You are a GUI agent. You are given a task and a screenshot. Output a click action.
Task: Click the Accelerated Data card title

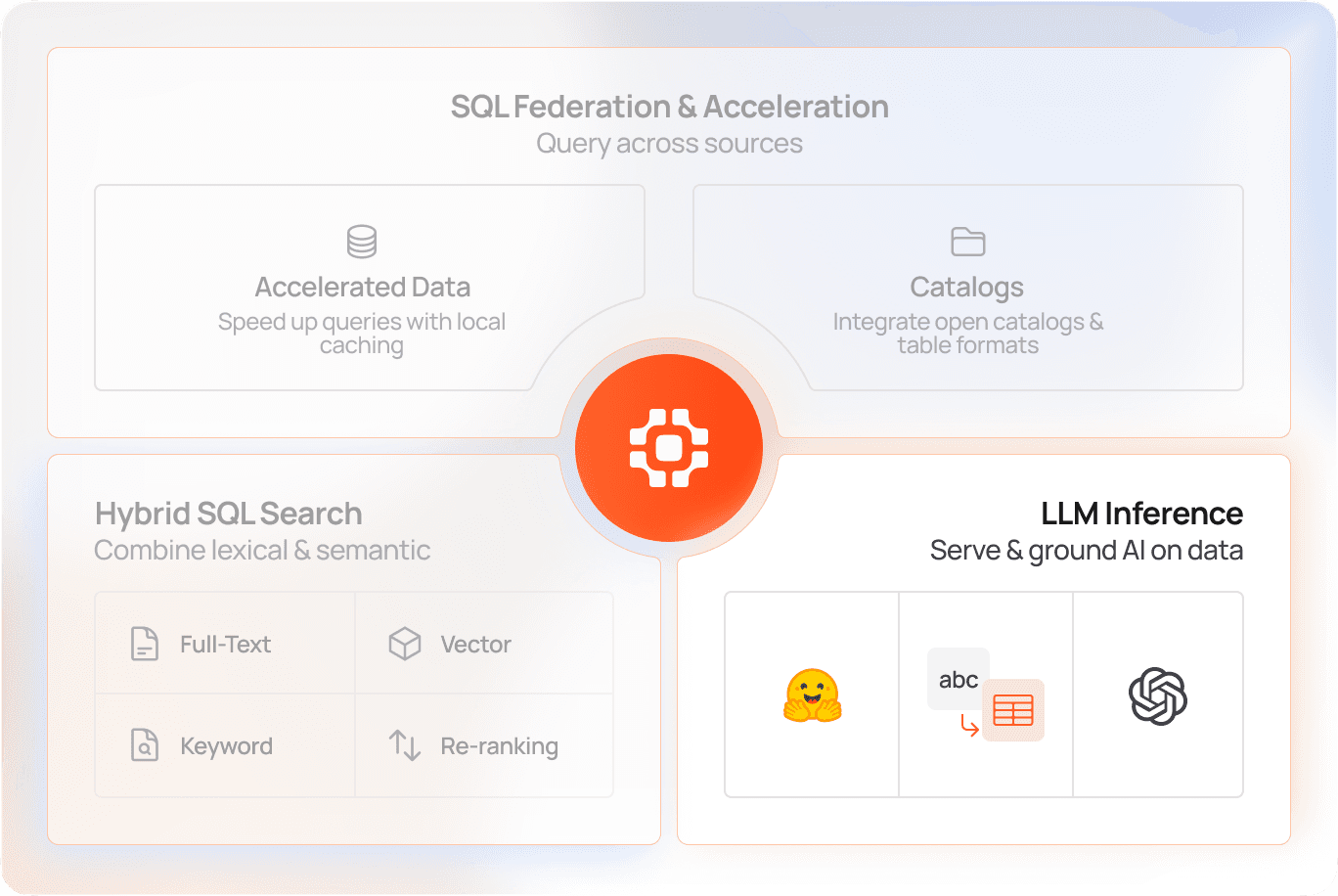click(362, 287)
